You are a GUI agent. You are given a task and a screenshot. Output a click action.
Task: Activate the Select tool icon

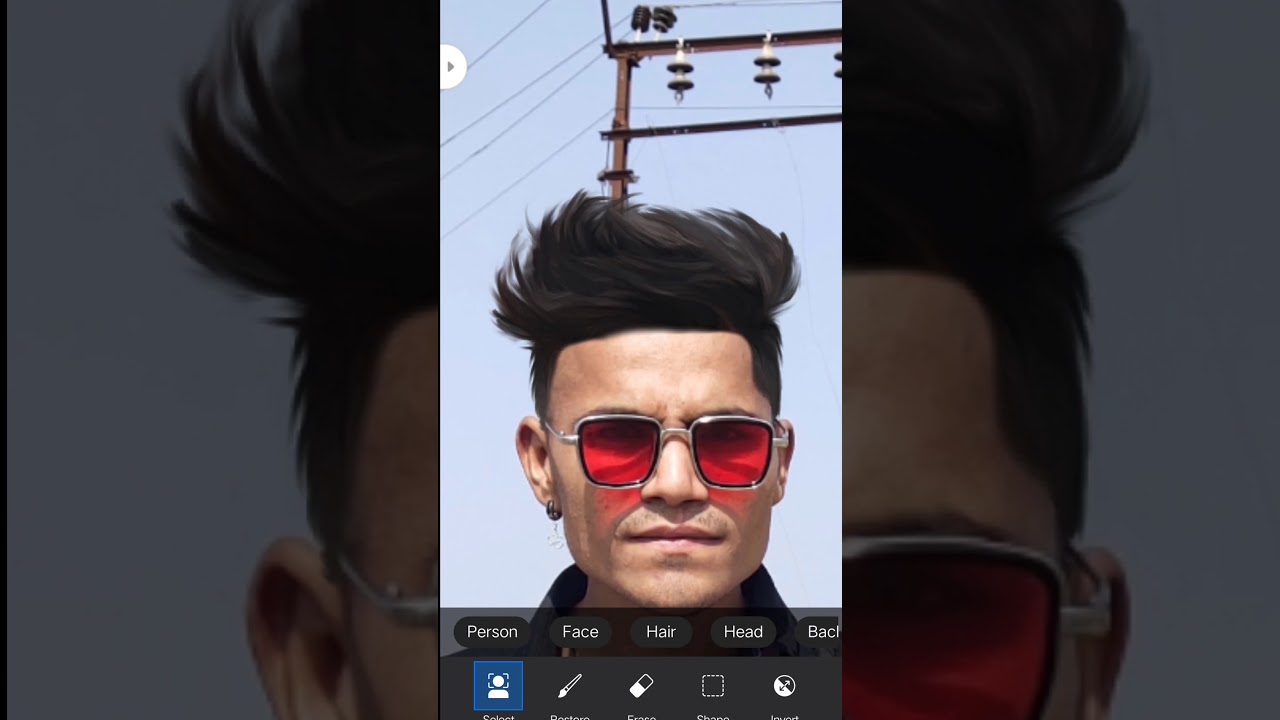pyautogui.click(x=498, y=686)
